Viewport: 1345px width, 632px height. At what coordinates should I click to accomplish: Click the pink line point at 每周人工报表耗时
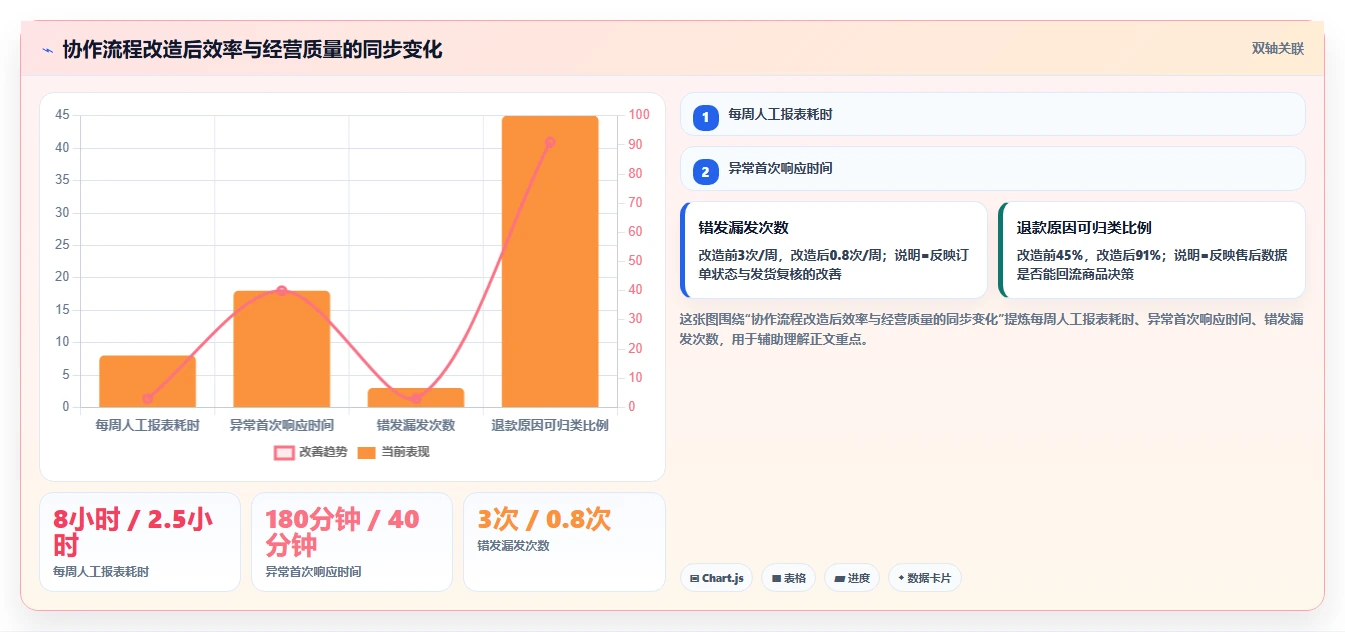[147, 399]
